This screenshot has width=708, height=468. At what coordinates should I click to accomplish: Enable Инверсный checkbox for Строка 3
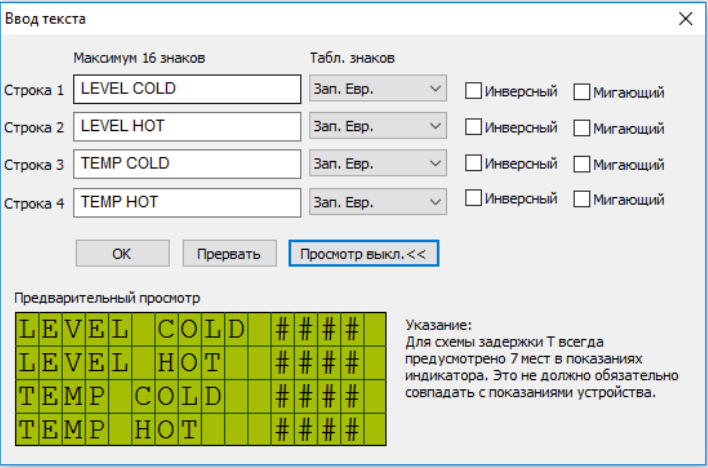click(x=473, y=163)
